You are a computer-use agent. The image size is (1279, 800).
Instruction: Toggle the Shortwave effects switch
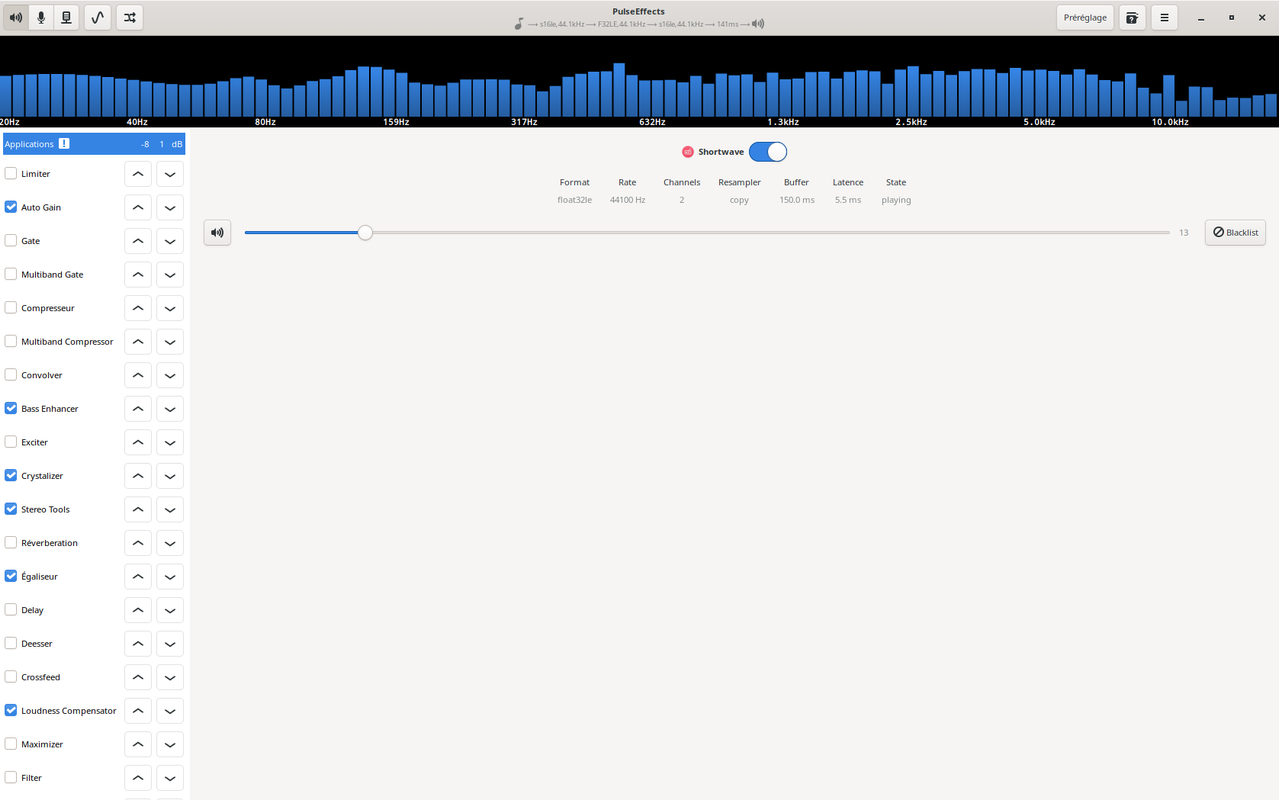click(768, 152)
